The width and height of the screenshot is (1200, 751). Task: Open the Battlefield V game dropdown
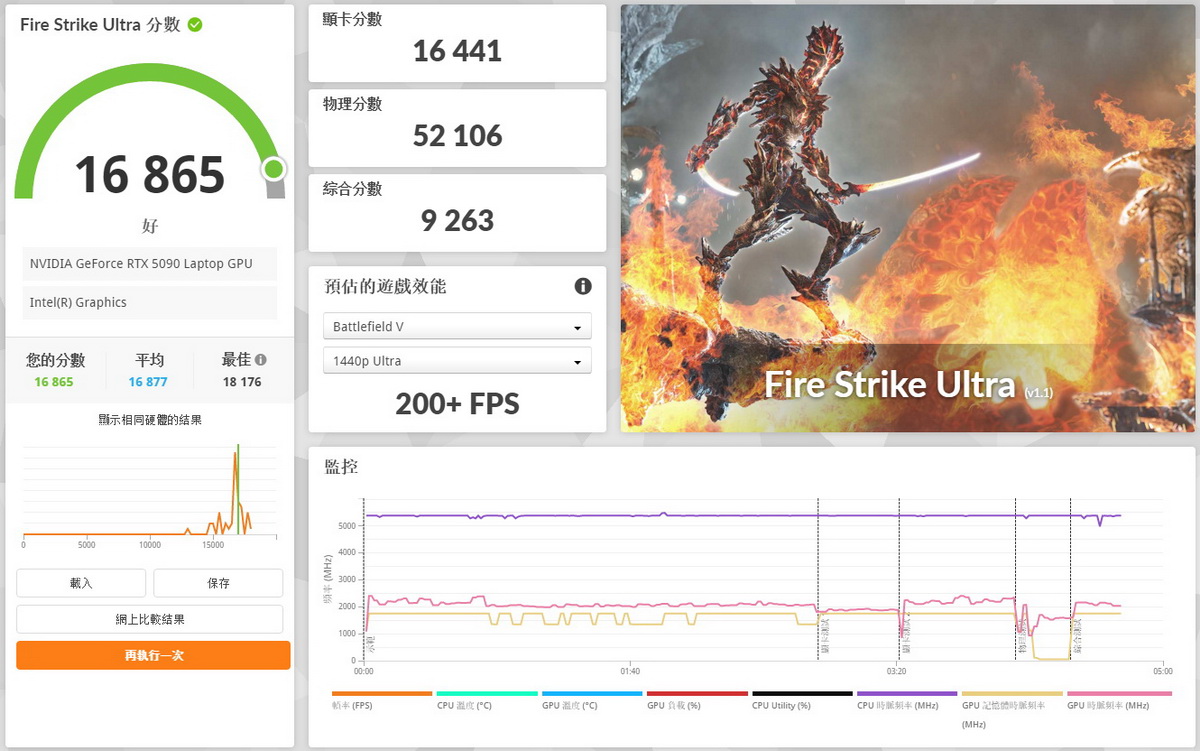[x=457, y=327]
